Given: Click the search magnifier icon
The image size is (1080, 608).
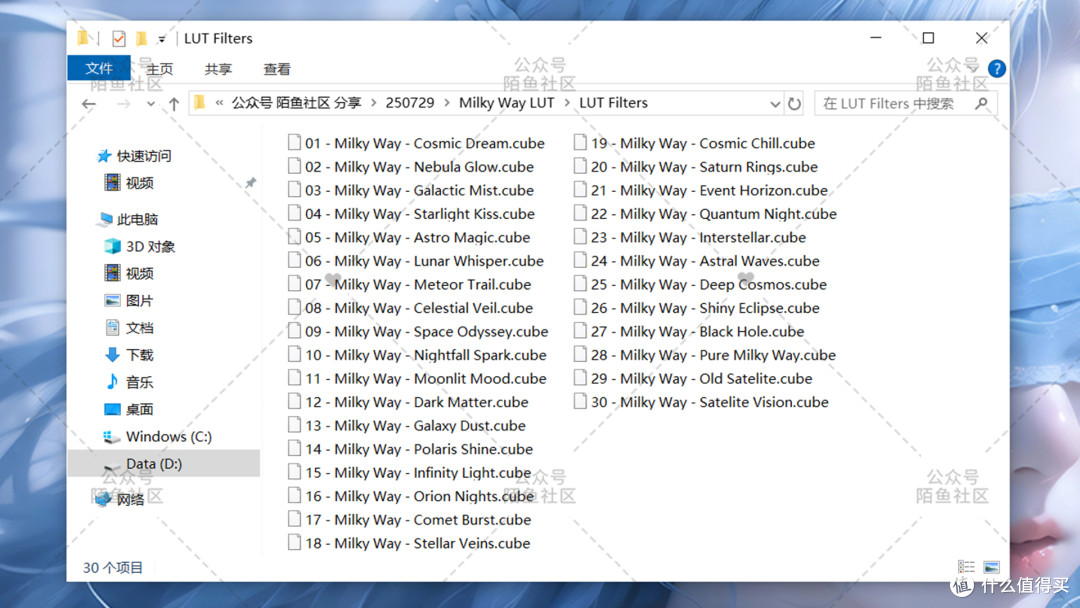Looking at the screenshot, I should 982,103.
